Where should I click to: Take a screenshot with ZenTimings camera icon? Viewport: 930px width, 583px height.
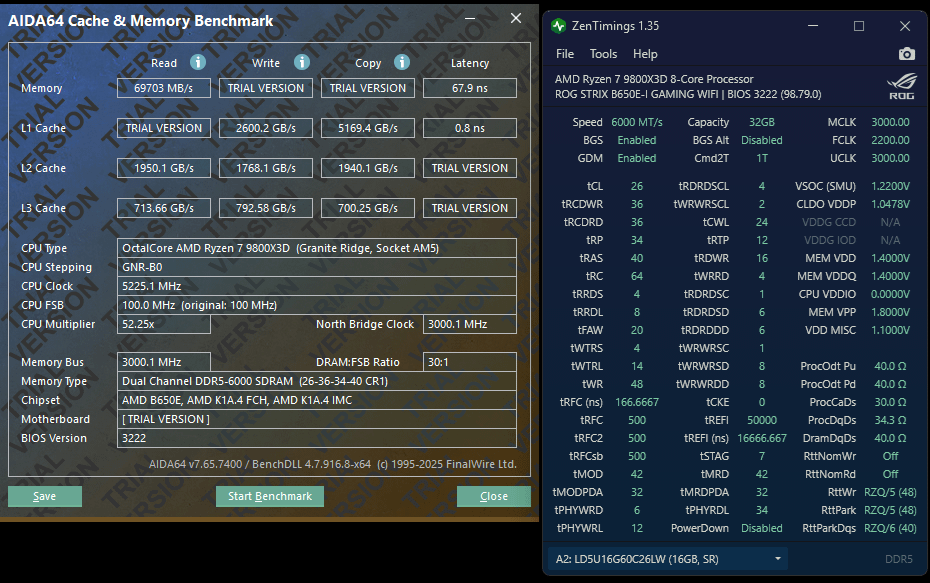click(x=906, y=54)
